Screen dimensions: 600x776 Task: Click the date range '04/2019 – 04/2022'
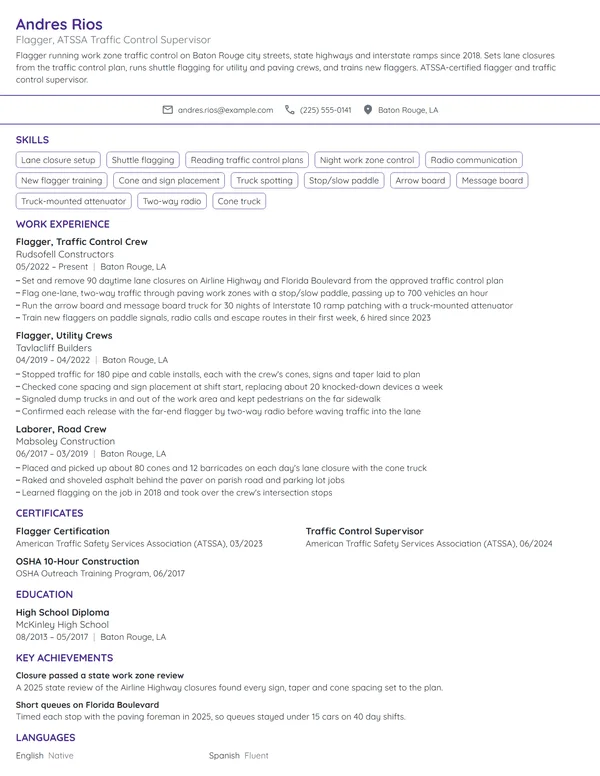[x=53, y=360]
